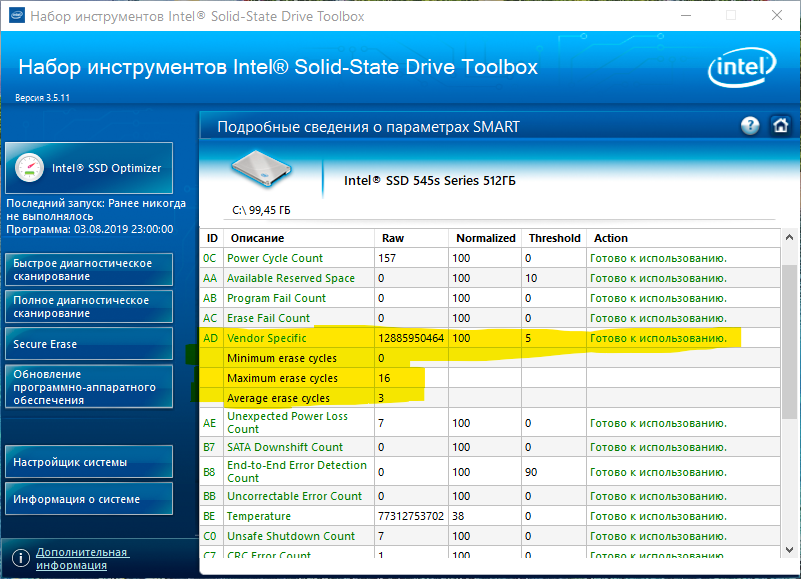Select the Vendor Specific AD row
Image resolution: width=801 pixels, height=579 pixels.
pyautogui.click(x=268, y=338)
